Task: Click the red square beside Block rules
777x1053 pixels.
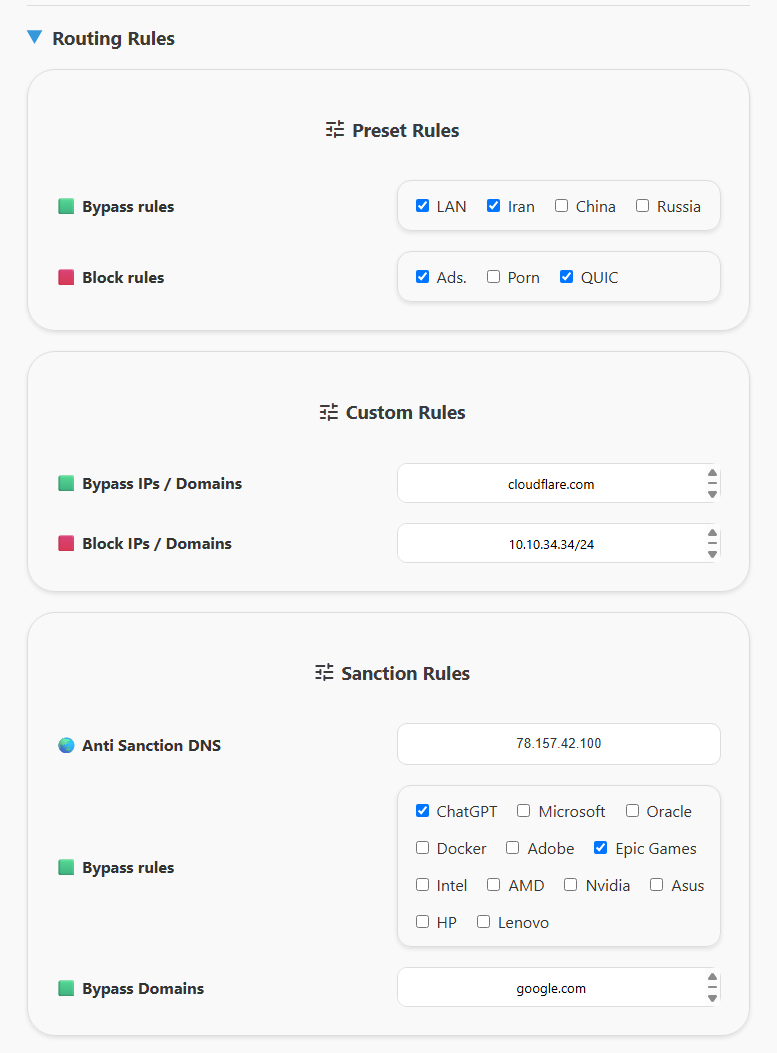Action: coord(65,277)
